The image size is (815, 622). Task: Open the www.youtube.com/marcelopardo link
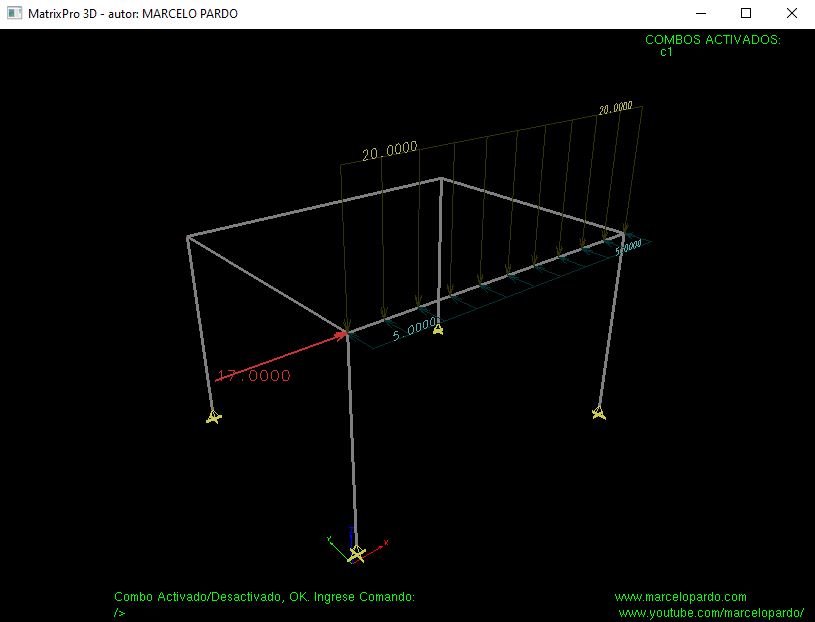(x=712, y=611)
